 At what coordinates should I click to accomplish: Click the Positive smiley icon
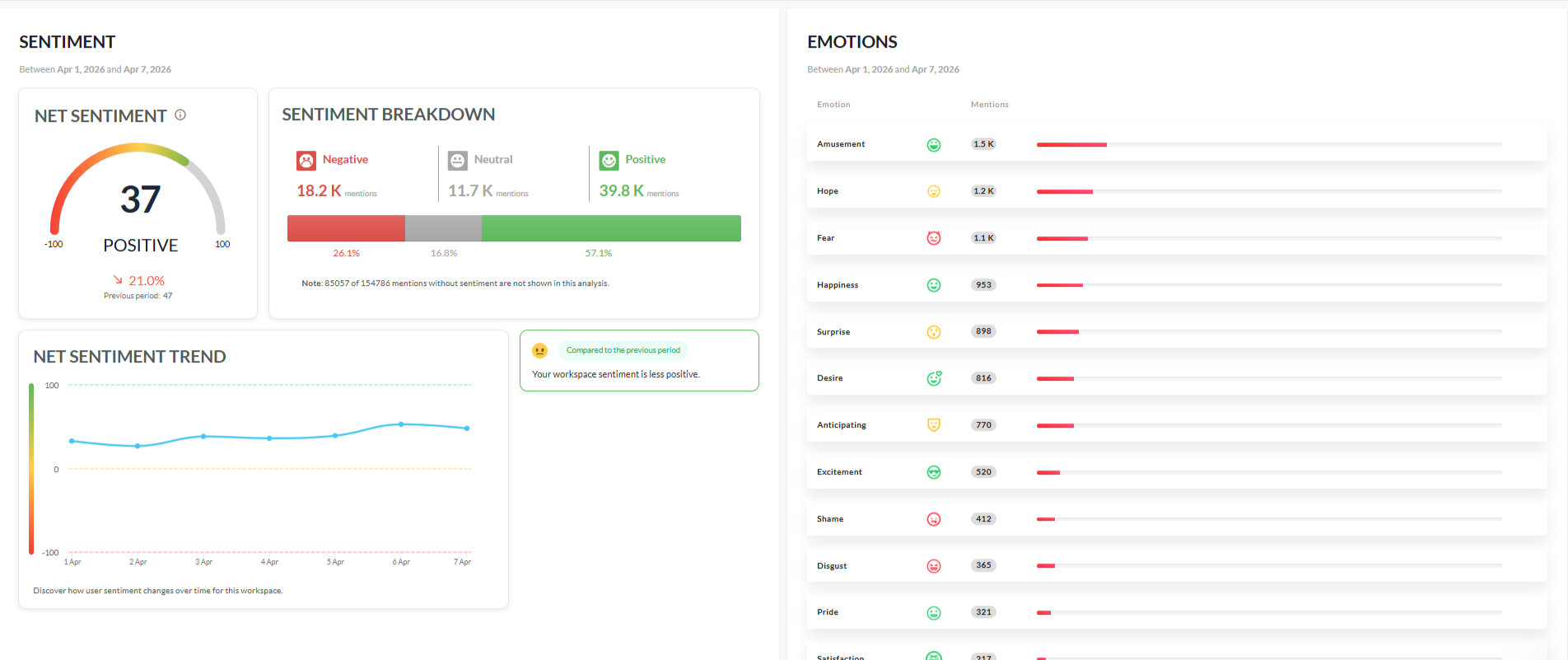point(609,161)
